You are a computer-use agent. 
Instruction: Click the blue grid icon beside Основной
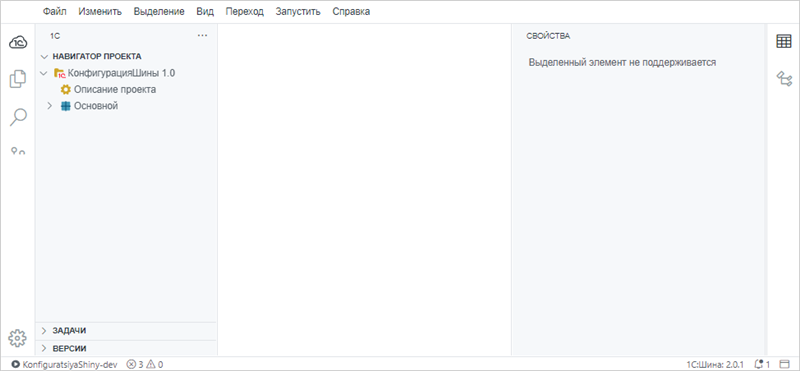(x=65, y=106)
